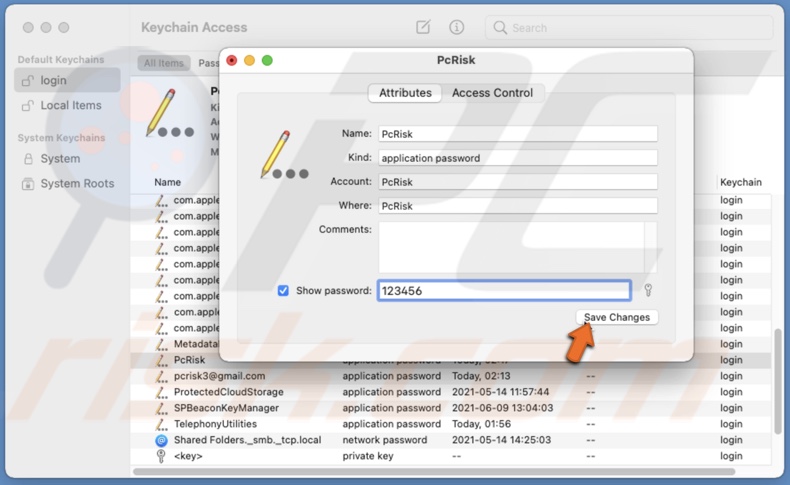The width and height of the screenshot is (790, 485).
Task: Click the vertical scrollbar of the keychain list
Action: tap(779, 380)
